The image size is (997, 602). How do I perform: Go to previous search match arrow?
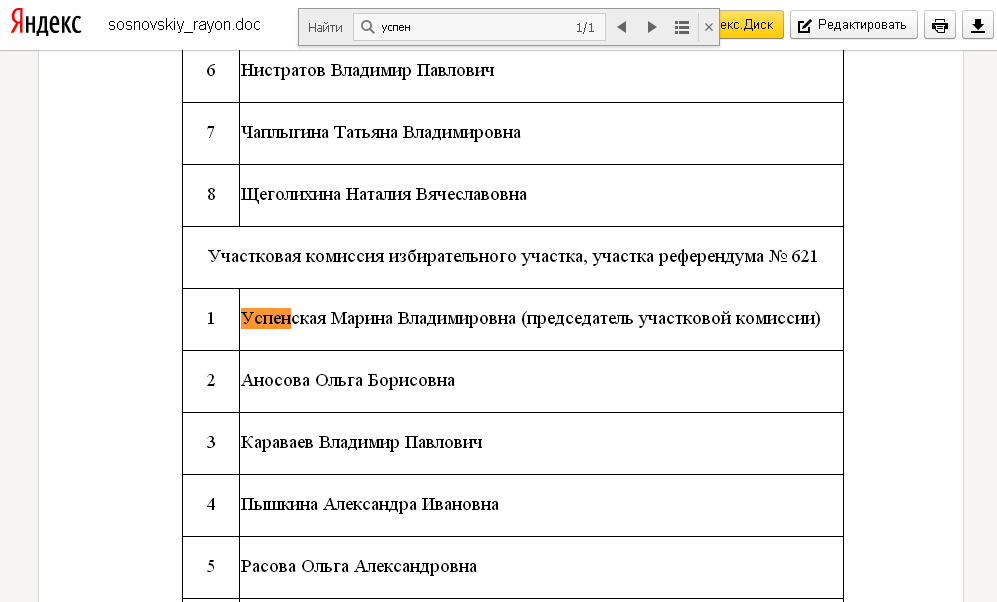622,27
